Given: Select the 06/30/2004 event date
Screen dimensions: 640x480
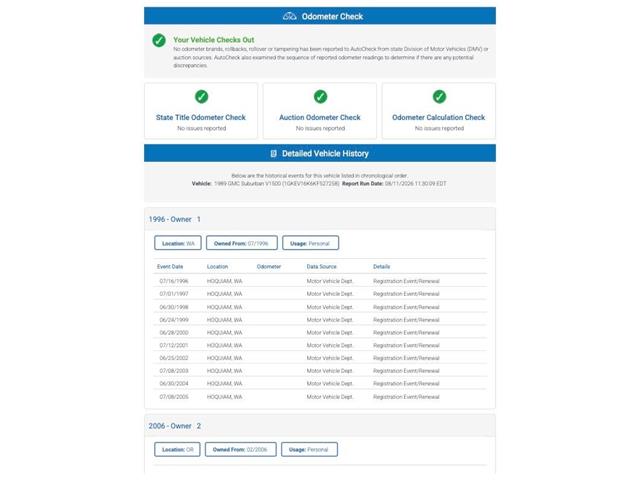Looking at the screenshot, I should pyautogui.click(x=174, y=384).
